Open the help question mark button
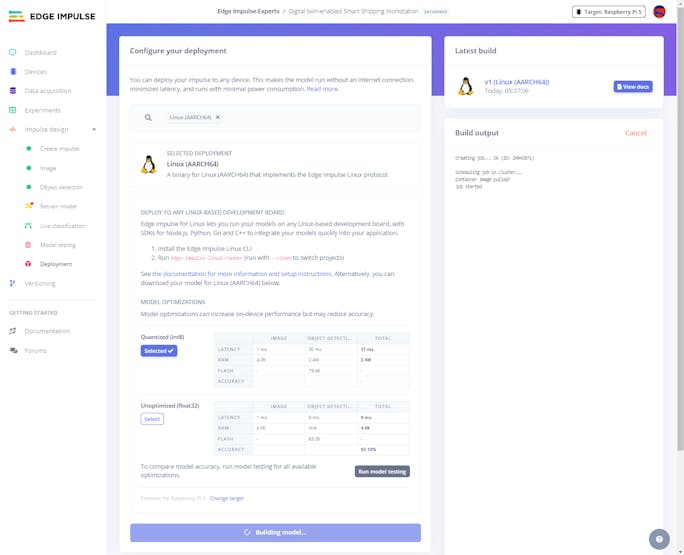The height and width of the screenshot is (555, 684). pyautogui.click(x=659, y=539)
